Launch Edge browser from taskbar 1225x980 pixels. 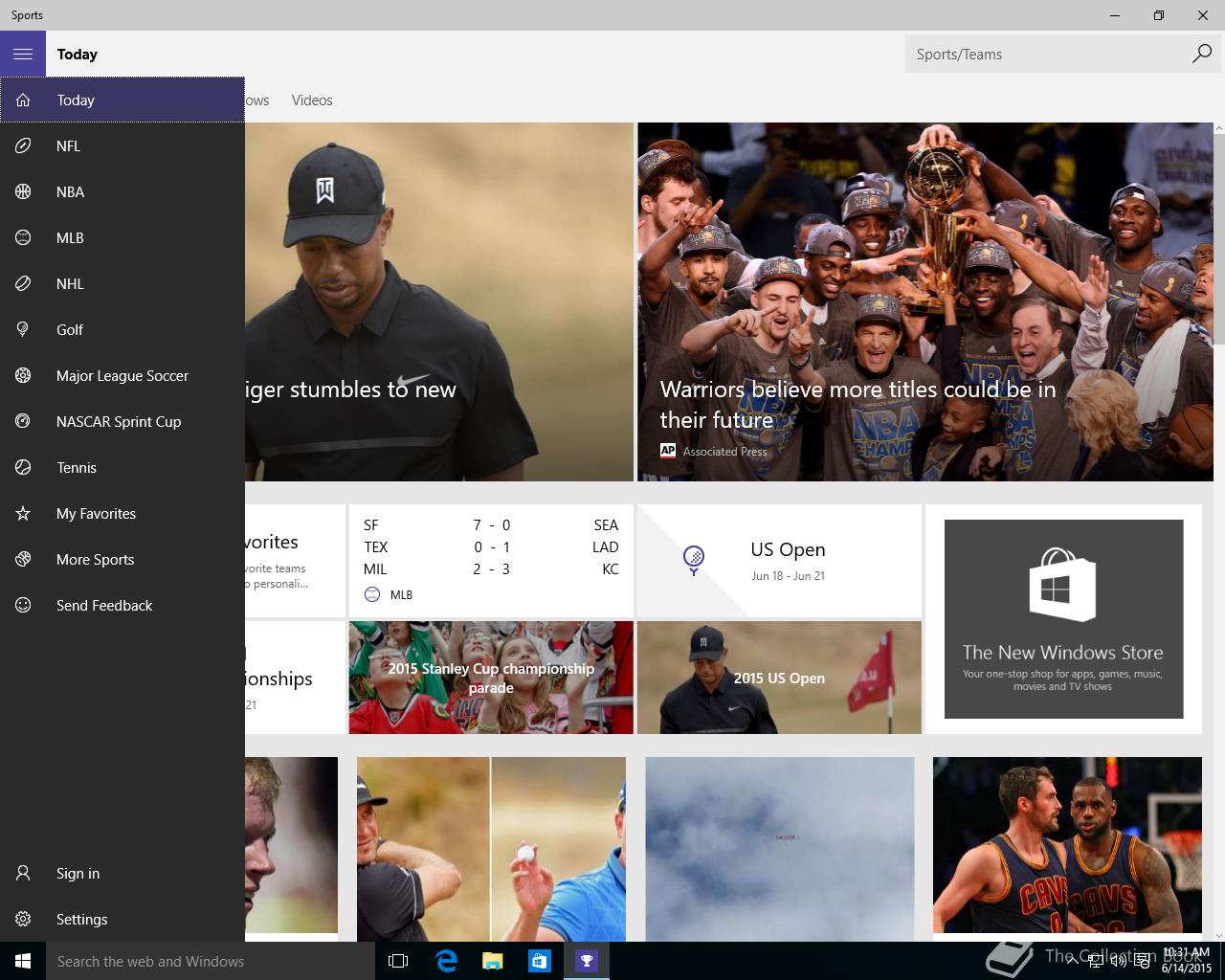coord(446,961)
